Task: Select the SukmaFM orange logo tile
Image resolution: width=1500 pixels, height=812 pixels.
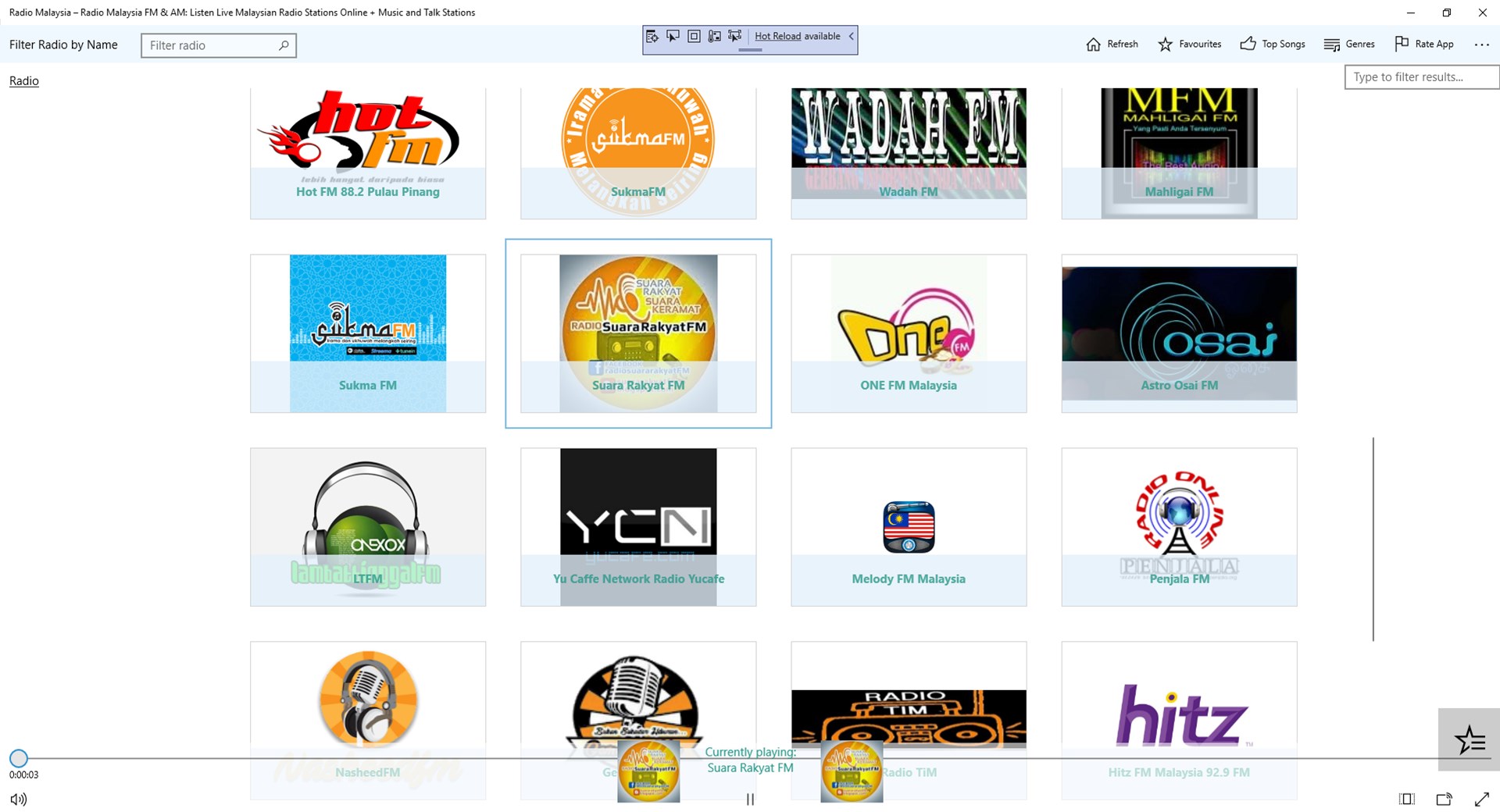Action: 638,153
